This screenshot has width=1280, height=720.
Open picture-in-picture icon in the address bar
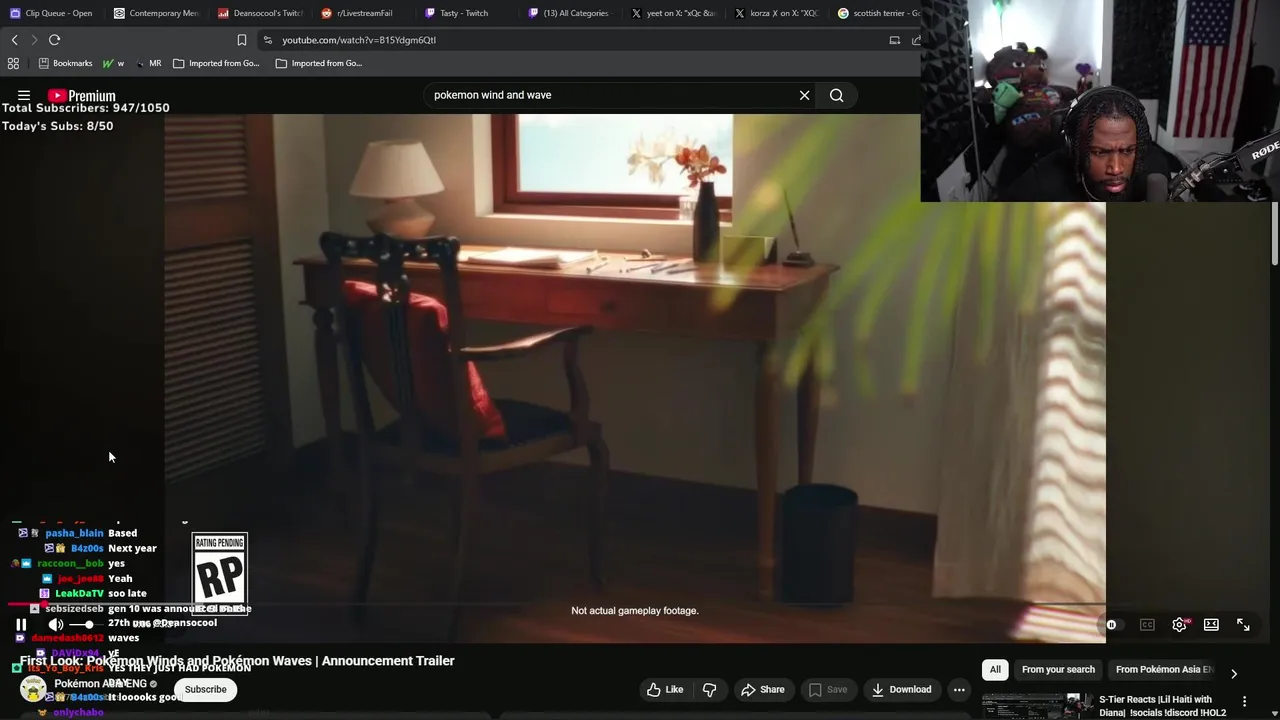tap(895, 40)
